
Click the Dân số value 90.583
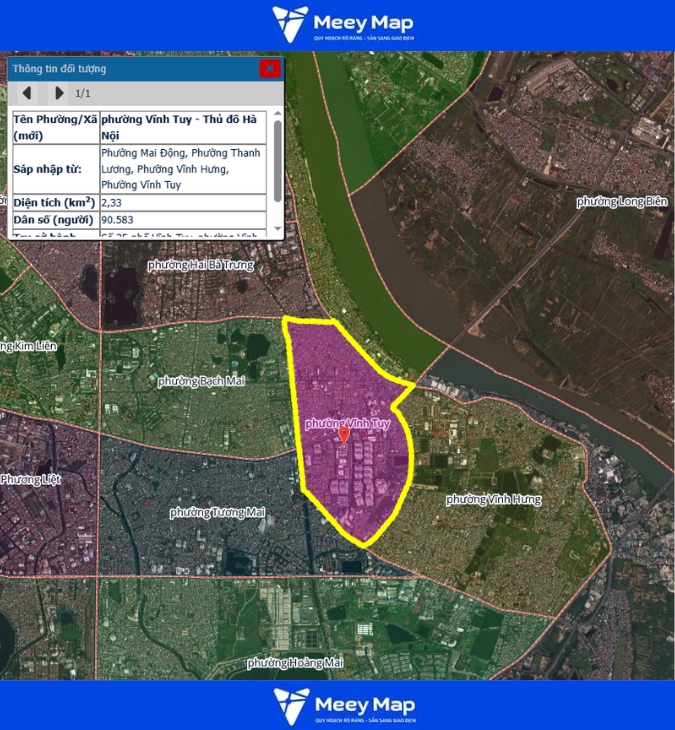[x=183, y=220]
